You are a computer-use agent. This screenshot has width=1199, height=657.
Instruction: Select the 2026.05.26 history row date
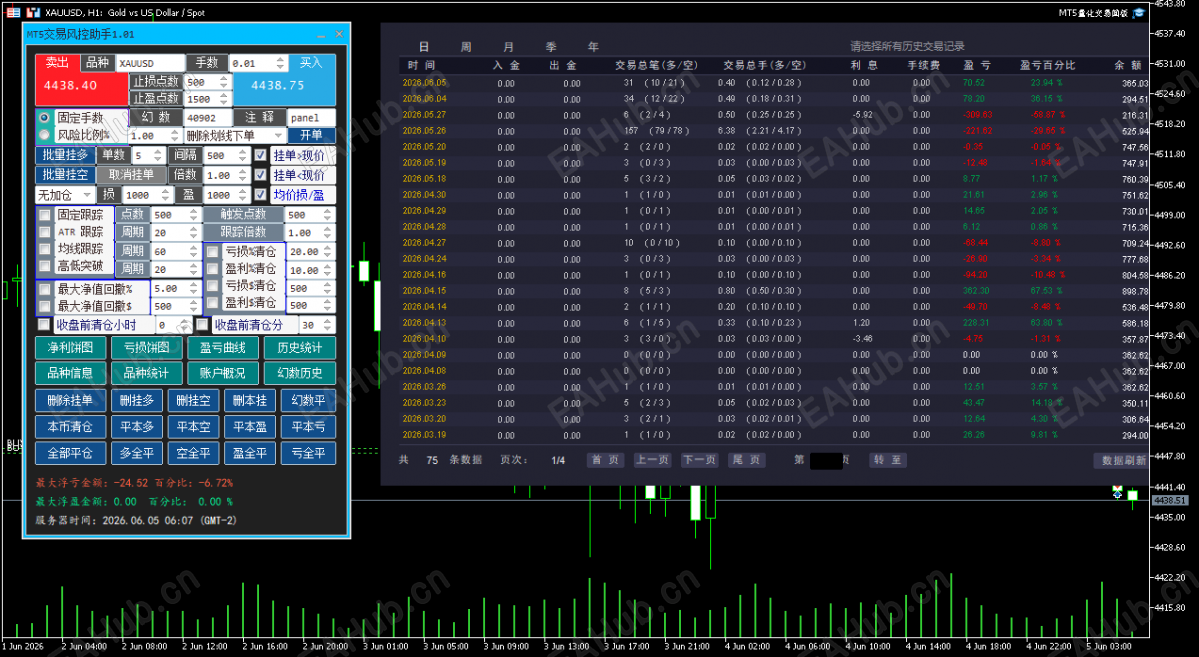[x=424, y=131]
